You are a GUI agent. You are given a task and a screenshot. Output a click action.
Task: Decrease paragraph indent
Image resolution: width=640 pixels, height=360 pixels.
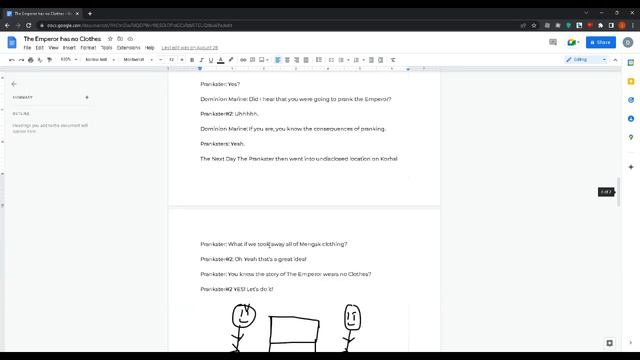point(371,60)
